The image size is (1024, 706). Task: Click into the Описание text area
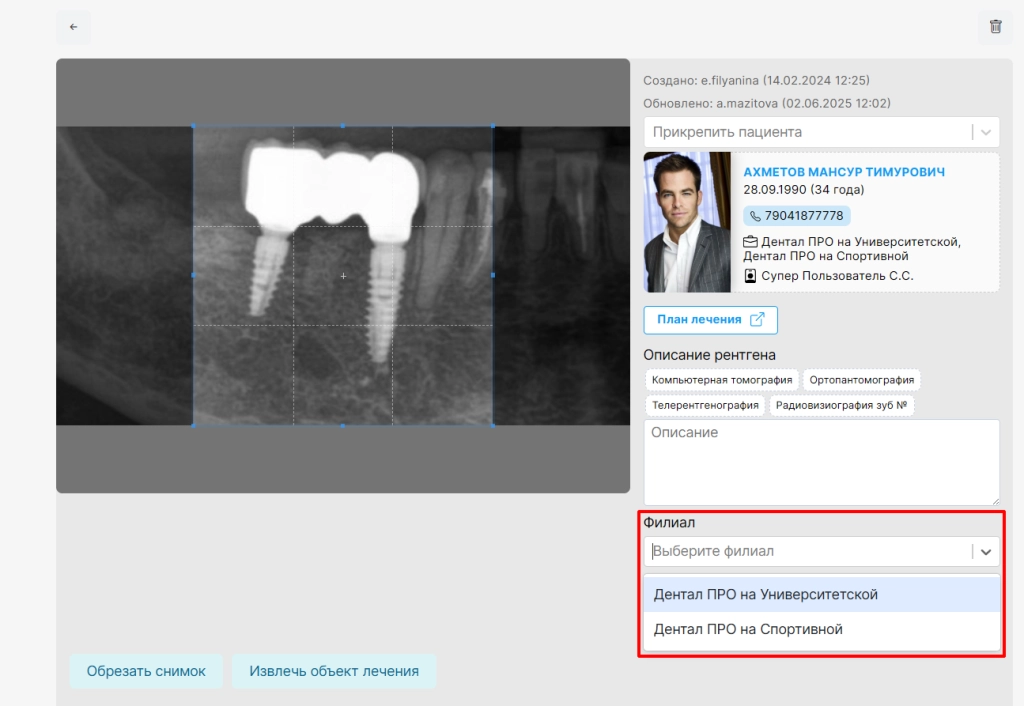tap(822, 462)
